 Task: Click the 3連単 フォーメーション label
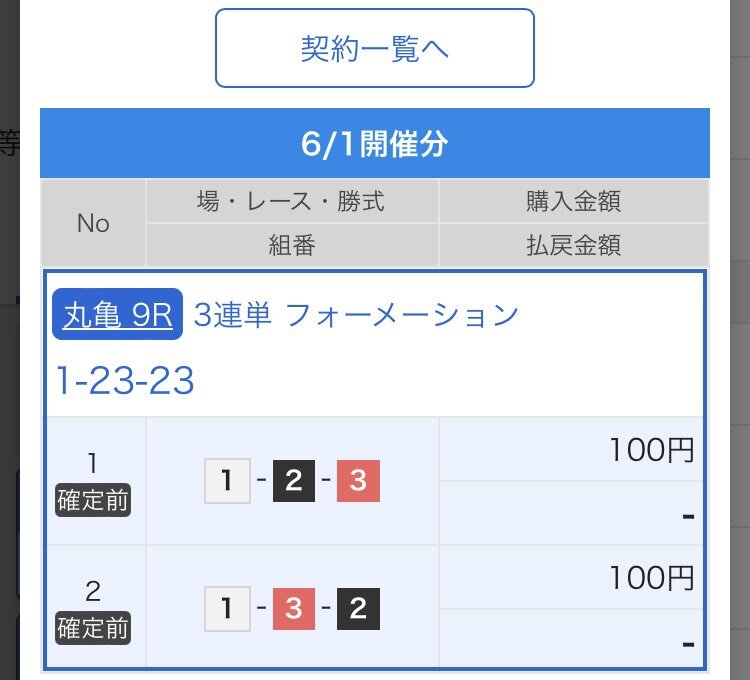[356, 315]
